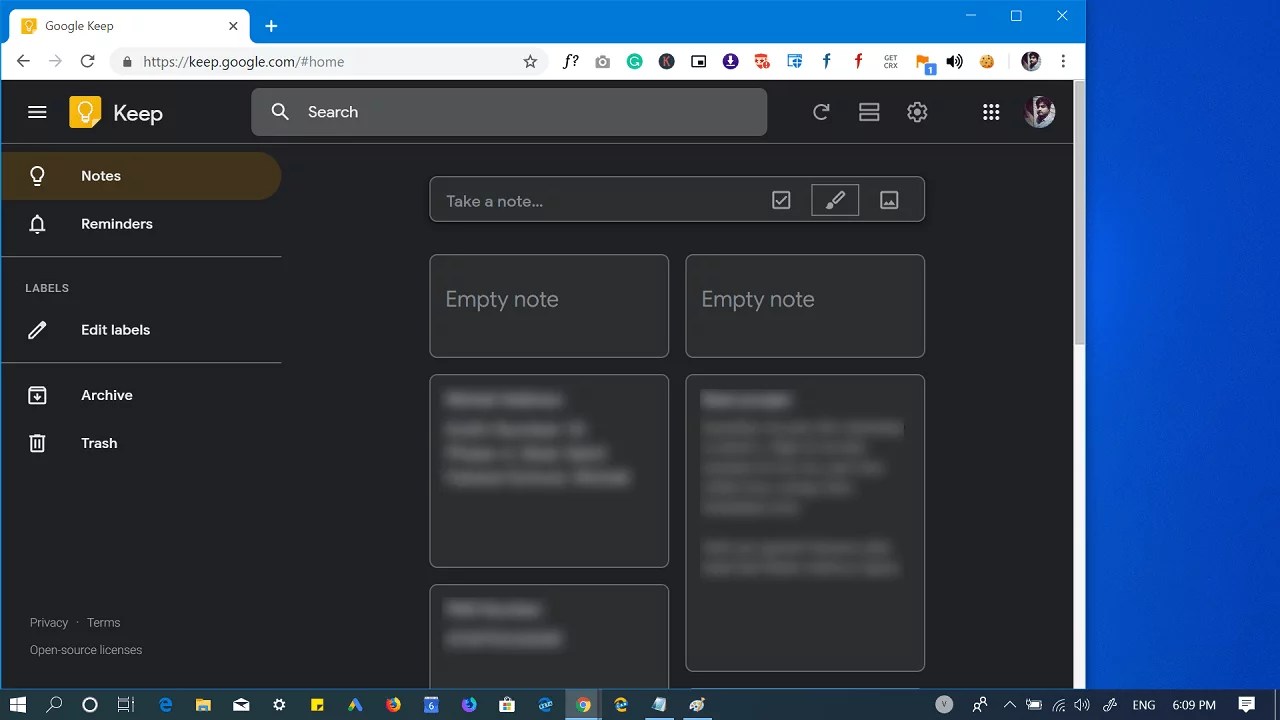1280x720 pixels.
Task: Select Notes in the sidebar
Action: (141, 176)
